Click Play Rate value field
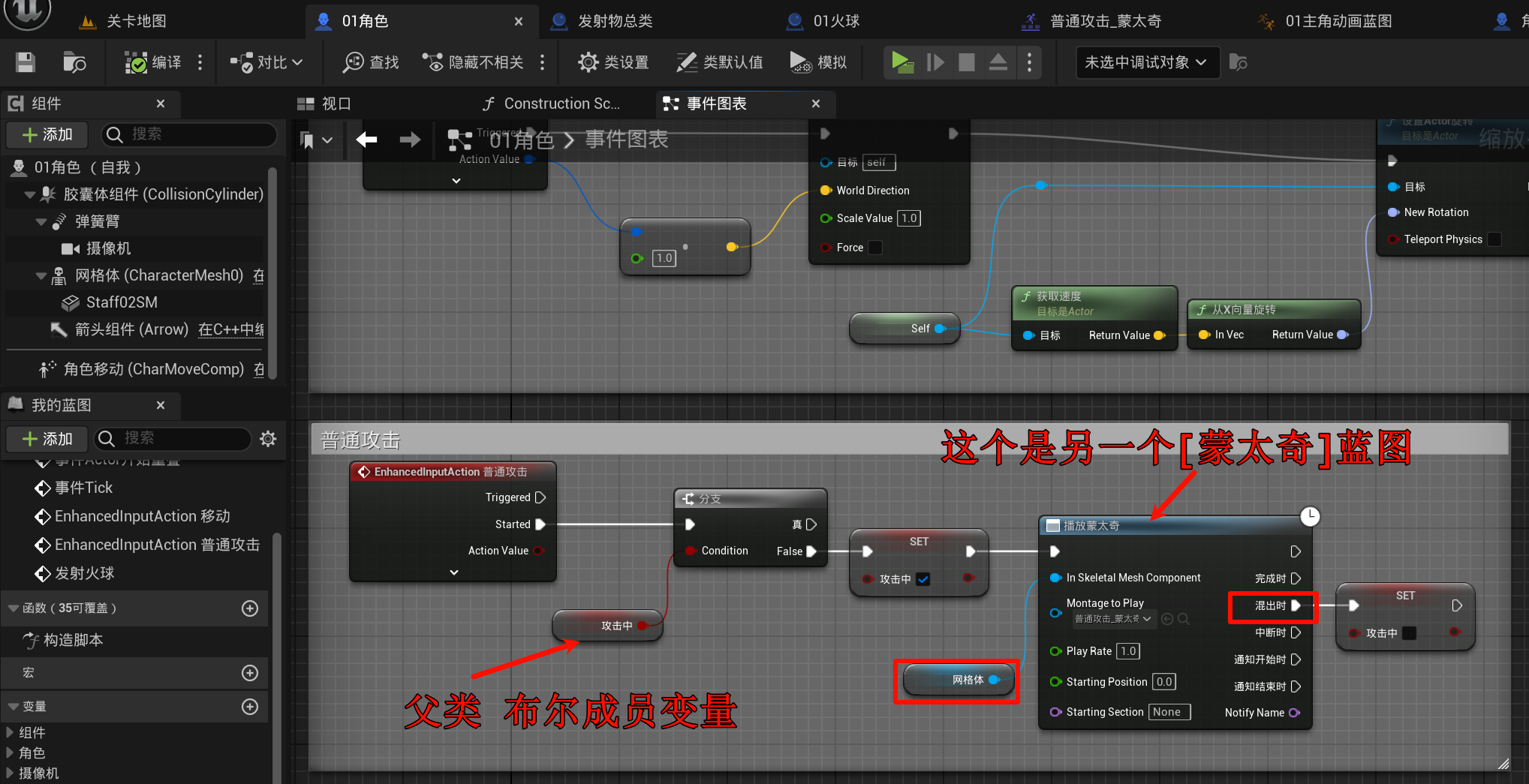The height and width of the screenshot is (784, 1529). pos(1128,651)
